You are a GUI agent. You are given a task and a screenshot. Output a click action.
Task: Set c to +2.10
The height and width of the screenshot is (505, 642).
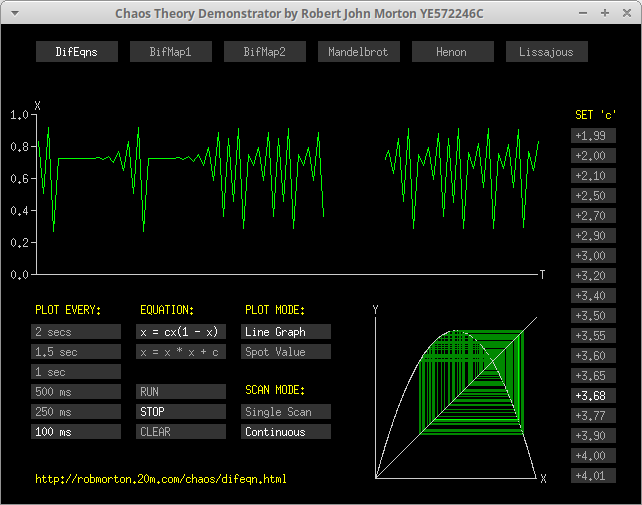coord(593,176)
